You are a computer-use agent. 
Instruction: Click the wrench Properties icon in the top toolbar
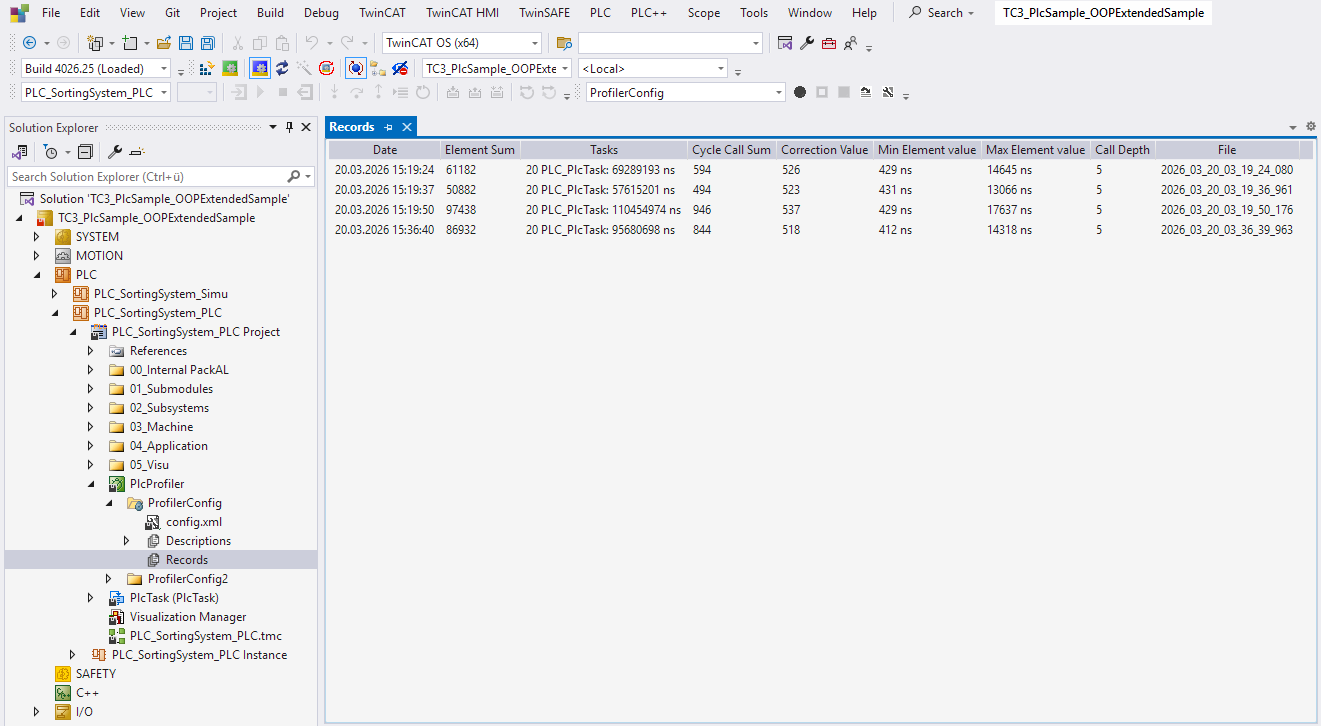(x=807, y=43)
